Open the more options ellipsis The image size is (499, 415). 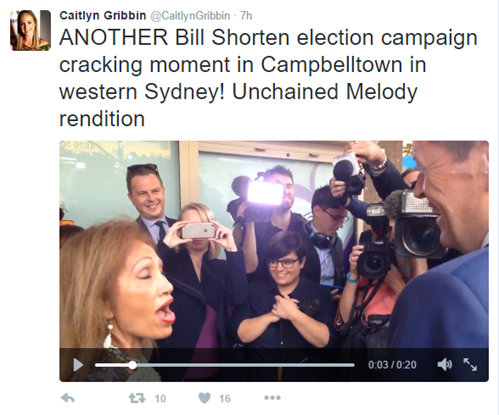tap(272, 398)
